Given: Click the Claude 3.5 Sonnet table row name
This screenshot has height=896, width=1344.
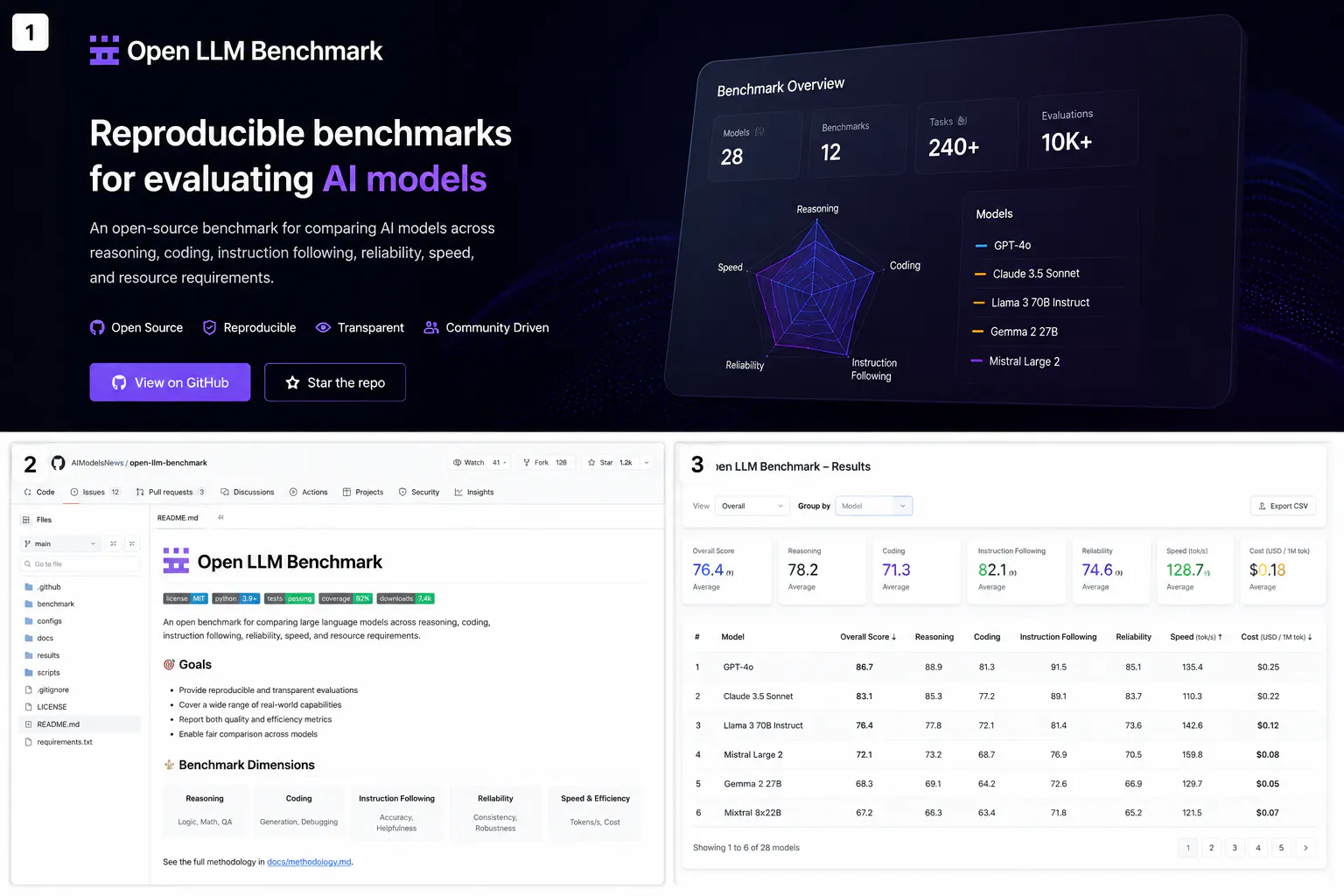Looking at the screenshot, I should [x=758, y=696].
